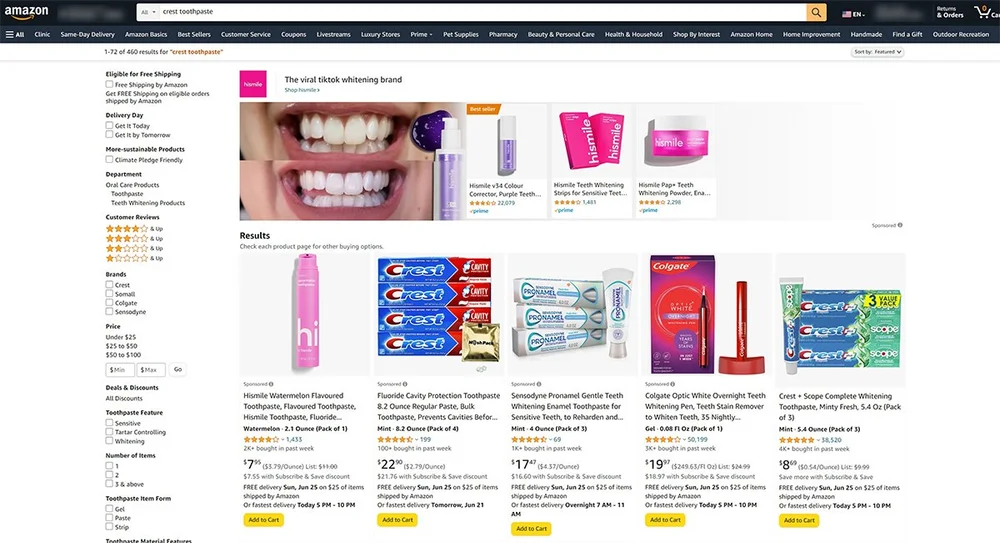The height and width of the screenshot is (543, 1000).
Task: Go to Pet Supplies navigation item
Action: pyautogui.click(x=460, y=34)
